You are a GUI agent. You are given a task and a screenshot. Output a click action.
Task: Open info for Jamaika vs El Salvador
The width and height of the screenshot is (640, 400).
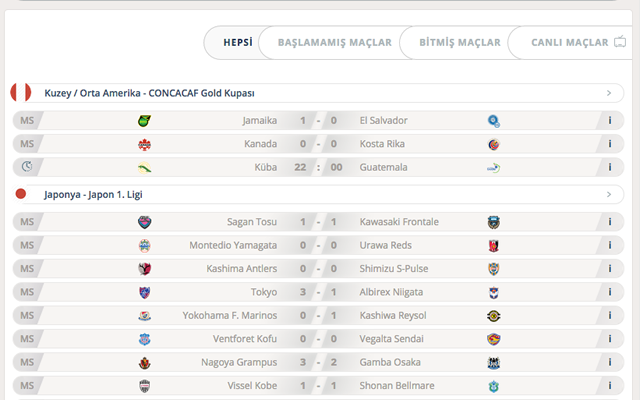point(609,121)
